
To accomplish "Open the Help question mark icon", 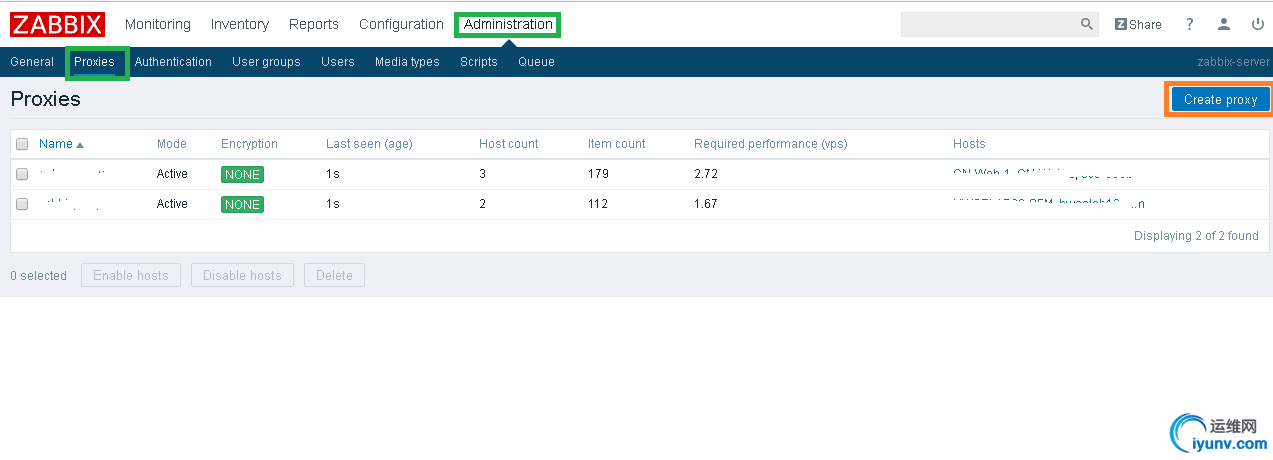I will point(1190,24).
